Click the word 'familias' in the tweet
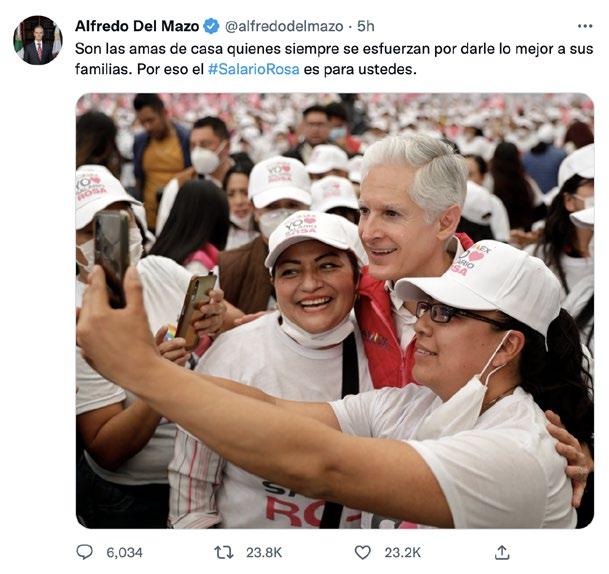The image size is (609, 574). (x=103, y=69)
